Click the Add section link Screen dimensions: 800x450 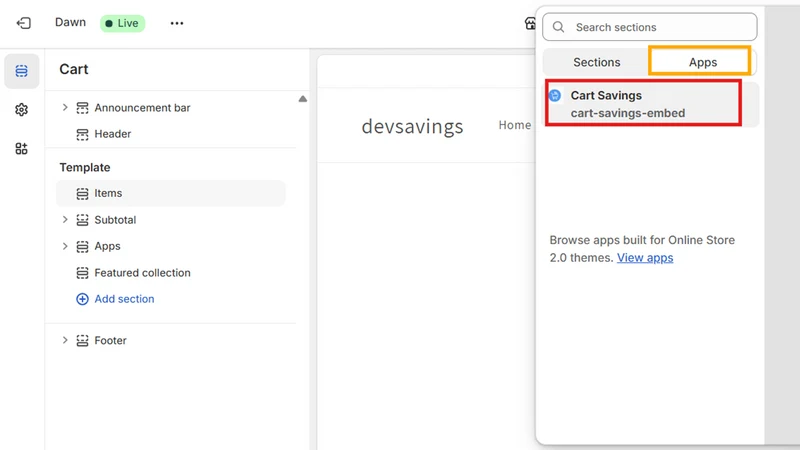click(x=124, y=299)
